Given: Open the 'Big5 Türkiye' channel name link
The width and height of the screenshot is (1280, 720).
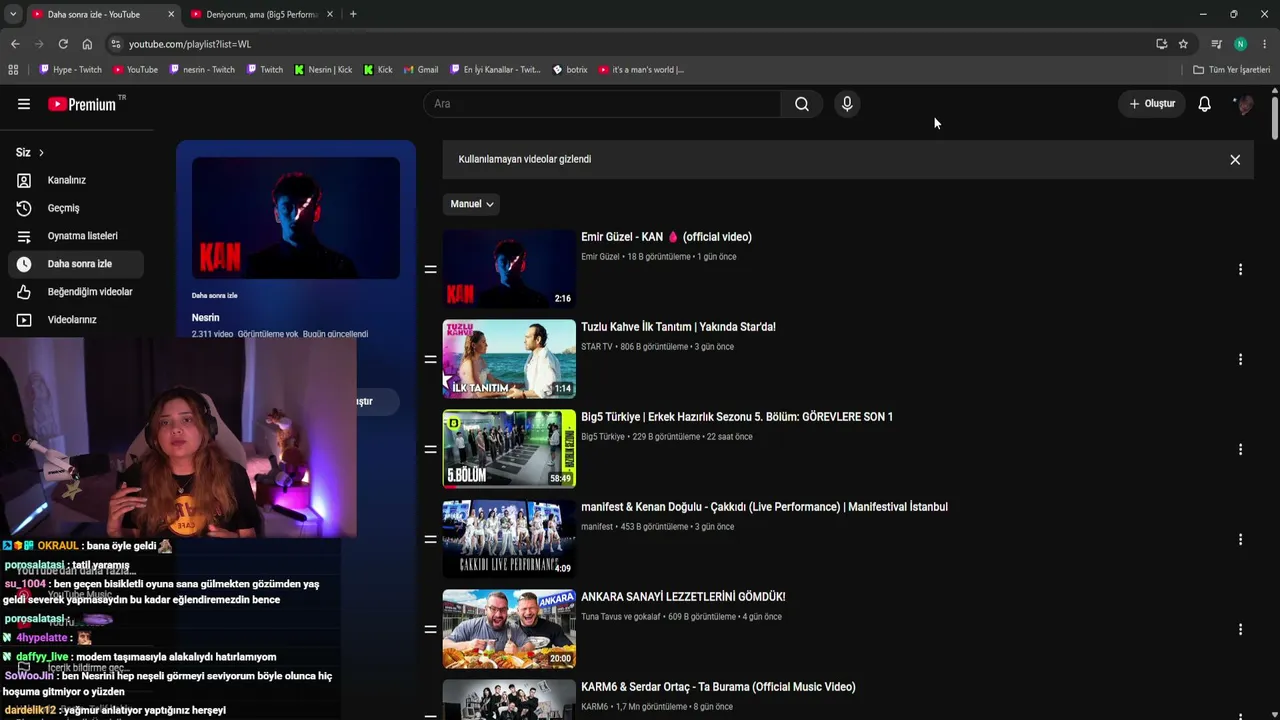Looking at the screenshot, I should pos(603,437).
